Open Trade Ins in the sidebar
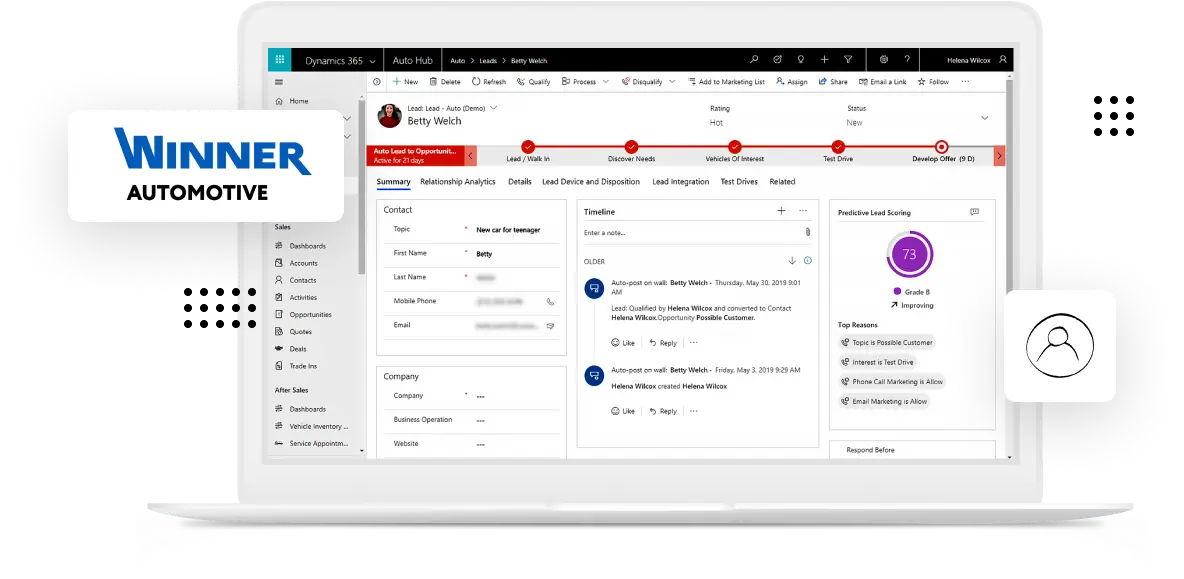This screenshot has height=579, width=1184. click(296, 366)
